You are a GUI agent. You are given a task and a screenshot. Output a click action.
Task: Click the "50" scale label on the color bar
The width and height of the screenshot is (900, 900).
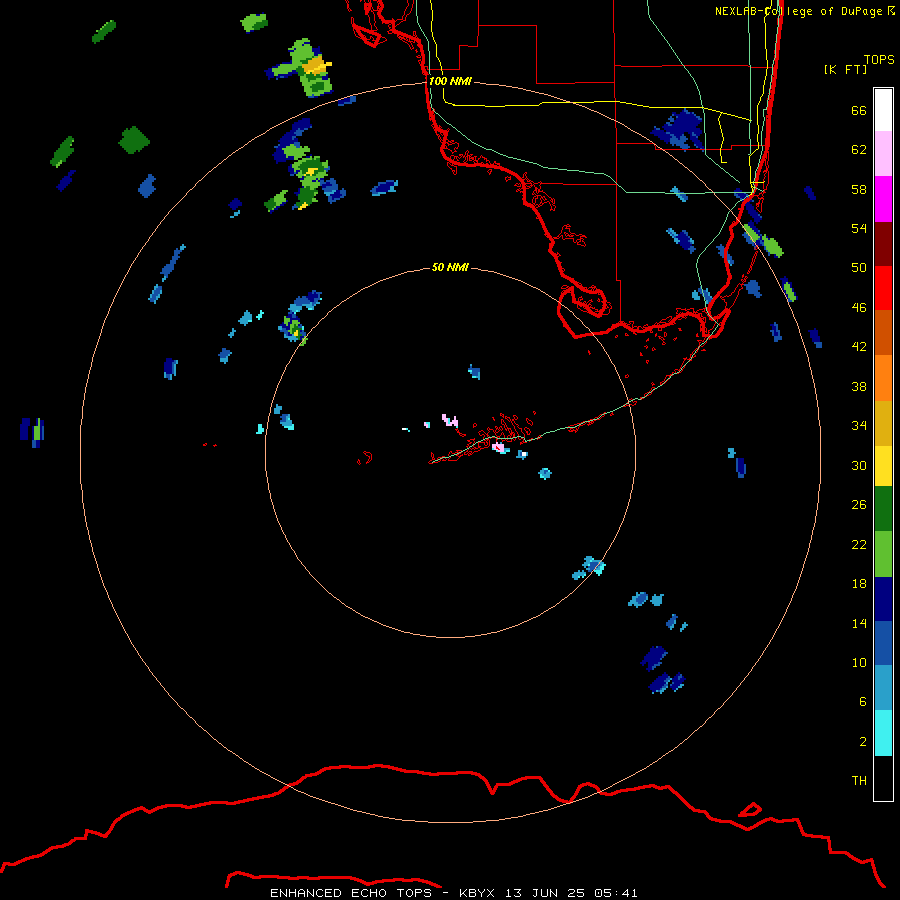pyautogui.click(x=859, y=268)
